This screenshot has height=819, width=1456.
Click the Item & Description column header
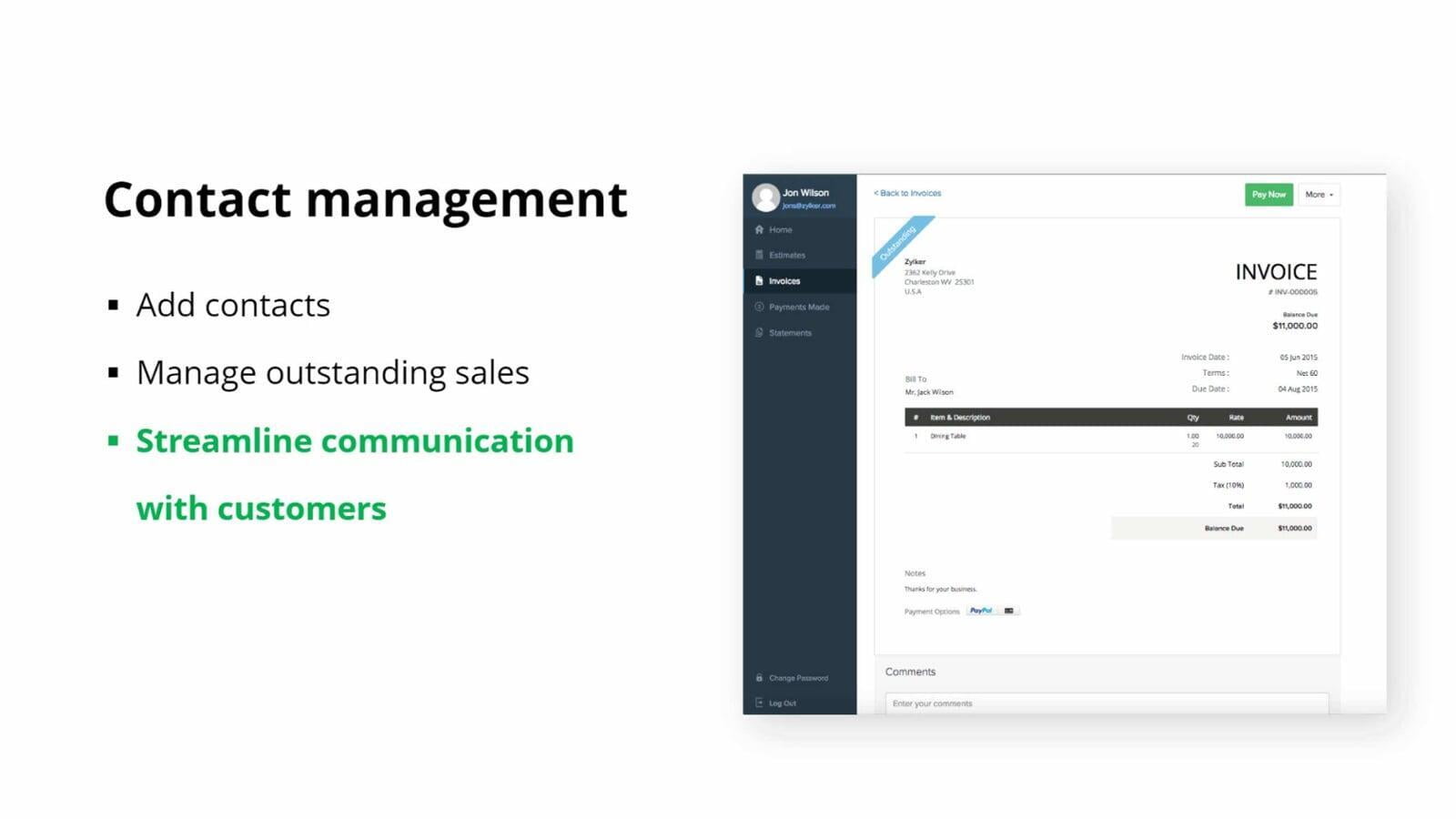(x=960, y=418)
